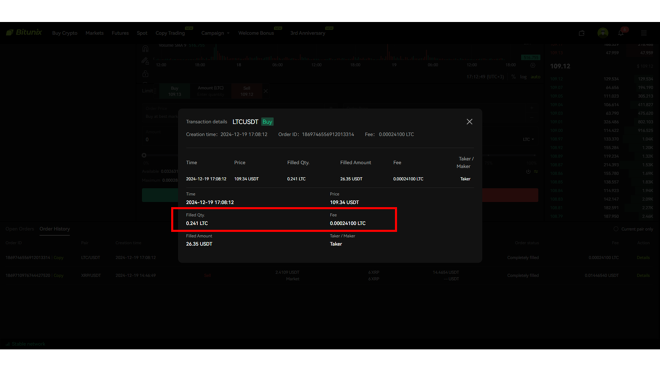Close the Transaction details dialog
This screenshot has width=660, height=371.
(469, 122)
